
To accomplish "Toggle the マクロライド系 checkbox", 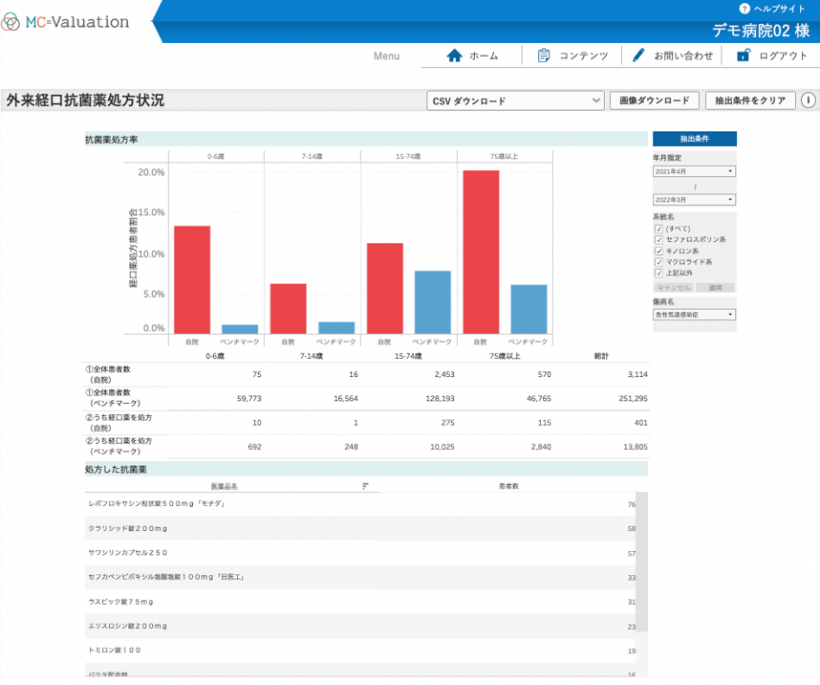I will tap(658, 261).
